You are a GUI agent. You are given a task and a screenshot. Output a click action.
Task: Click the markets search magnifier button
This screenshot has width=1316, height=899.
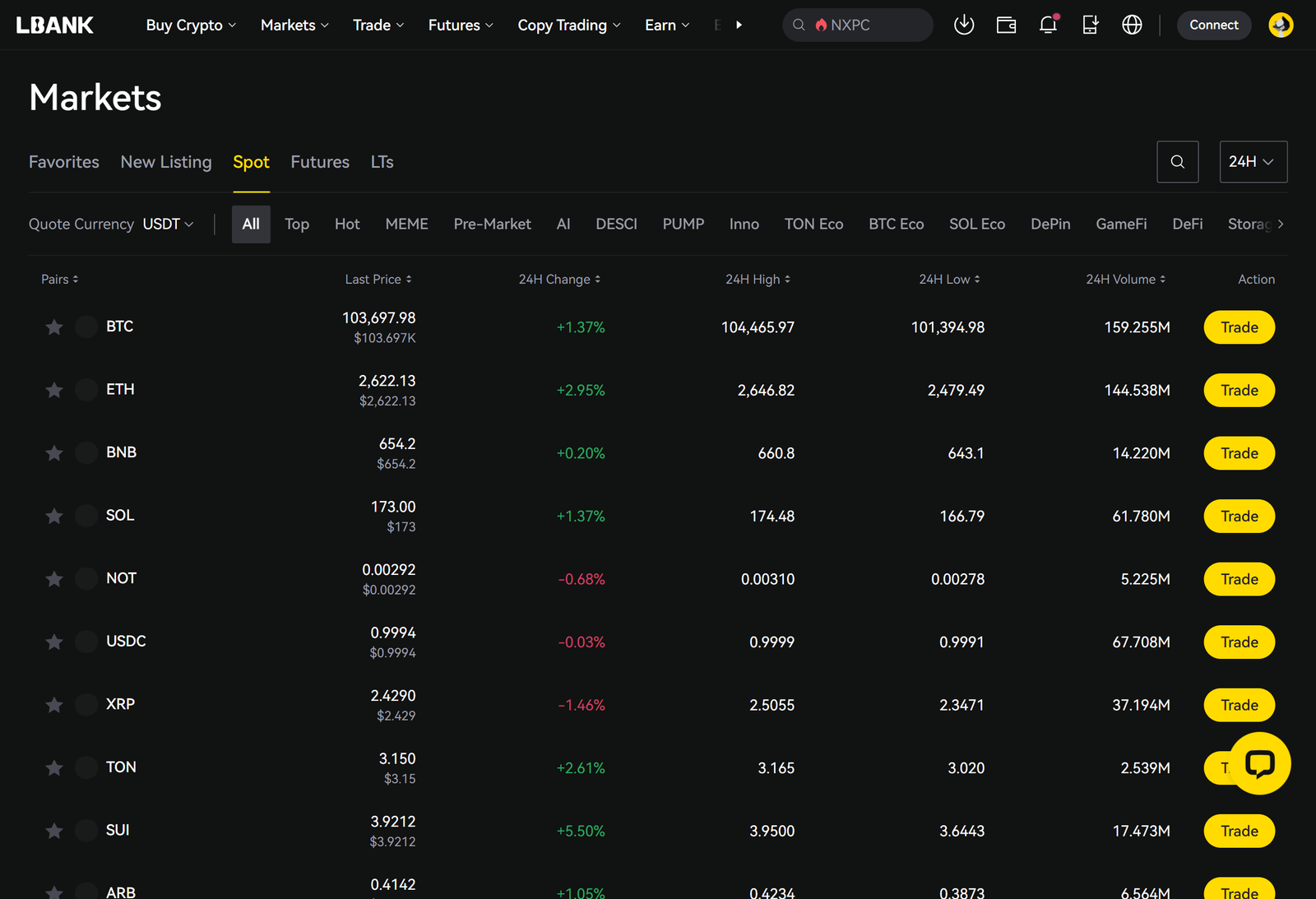1177,162
